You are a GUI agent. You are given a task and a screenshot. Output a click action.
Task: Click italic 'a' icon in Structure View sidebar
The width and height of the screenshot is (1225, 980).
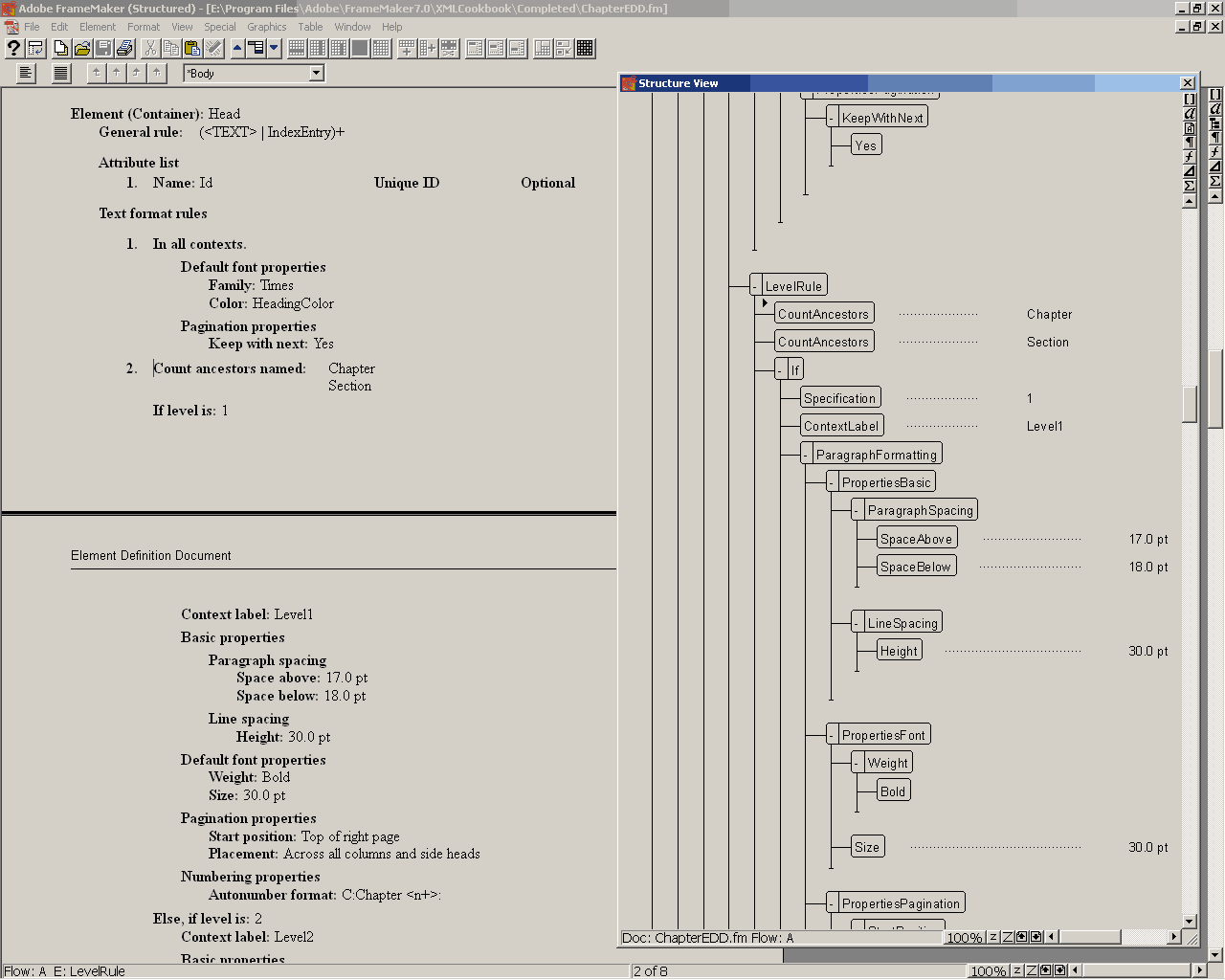[x=1190, y=114]
